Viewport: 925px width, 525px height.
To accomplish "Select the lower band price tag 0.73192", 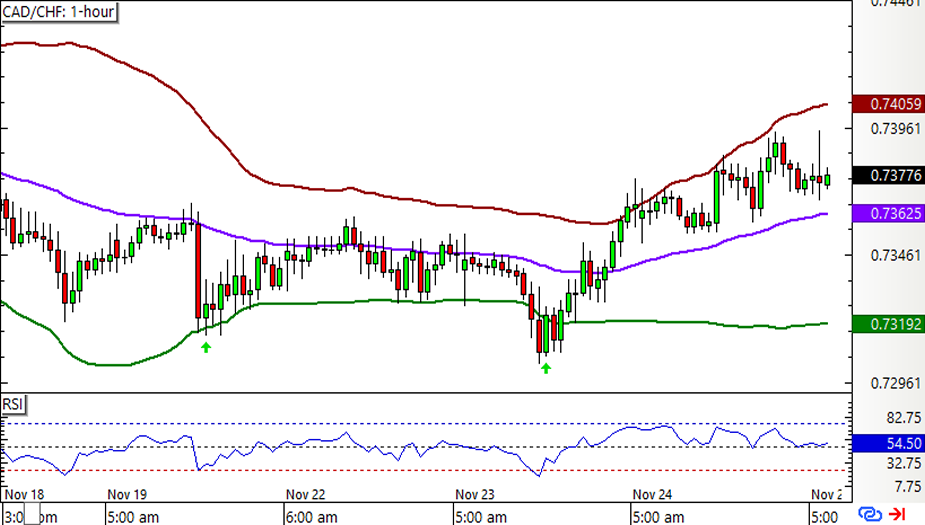I will 888,324.
